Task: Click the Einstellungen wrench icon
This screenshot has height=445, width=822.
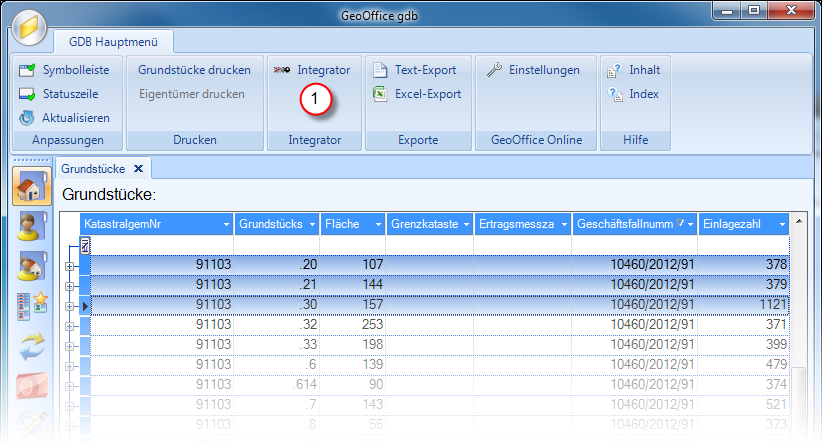Action: (494, 70)
